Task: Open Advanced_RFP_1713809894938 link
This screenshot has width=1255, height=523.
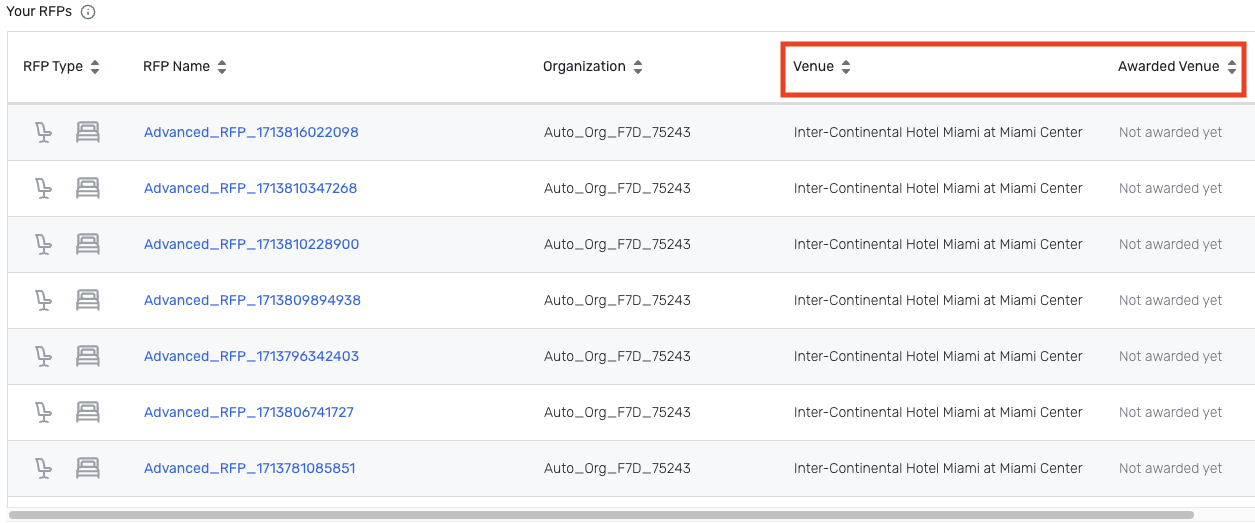Action: click(252, 300)
